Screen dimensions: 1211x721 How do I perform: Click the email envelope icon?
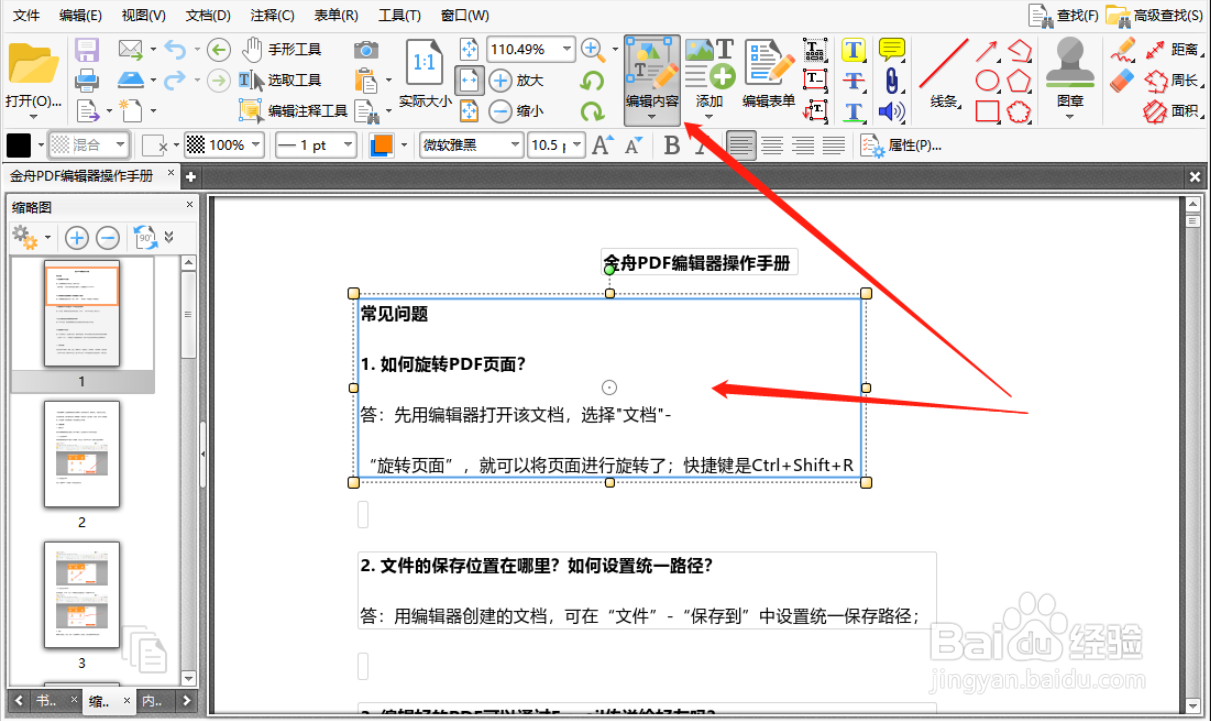(130, 49)
